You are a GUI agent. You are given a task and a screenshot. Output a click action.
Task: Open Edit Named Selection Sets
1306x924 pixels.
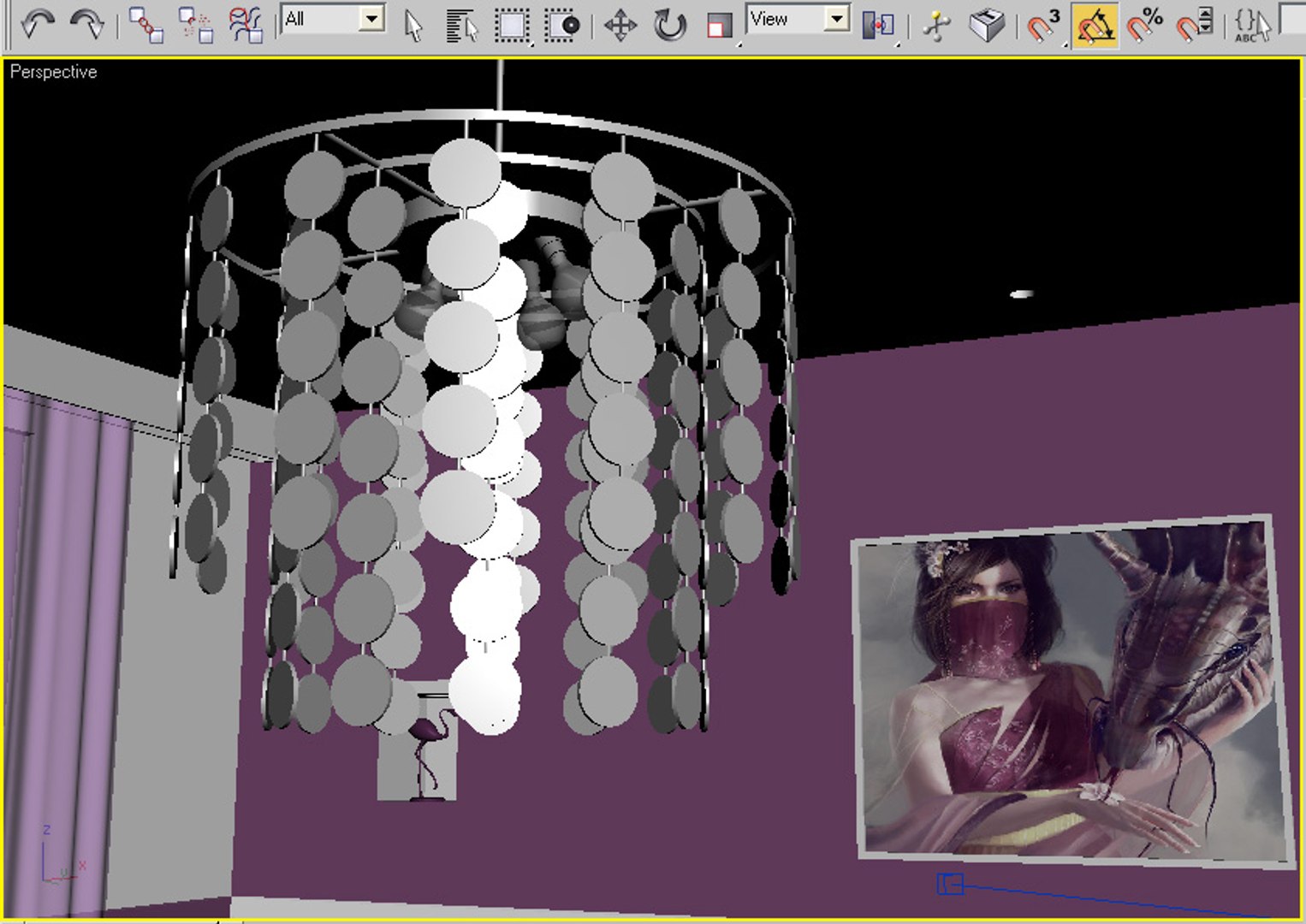pyautogui.click(x=1252, y=24)
